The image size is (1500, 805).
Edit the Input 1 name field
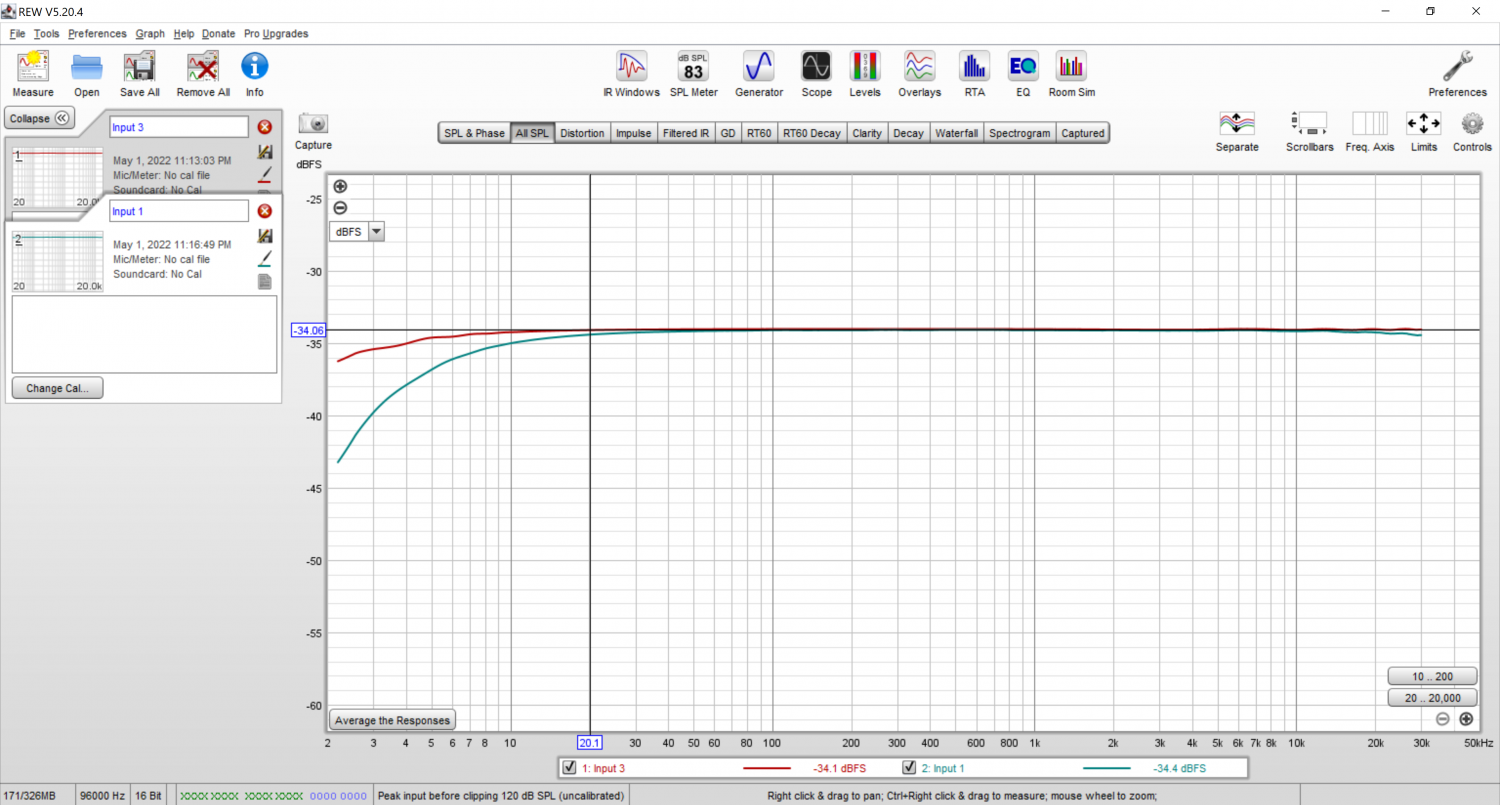point(179,211)
